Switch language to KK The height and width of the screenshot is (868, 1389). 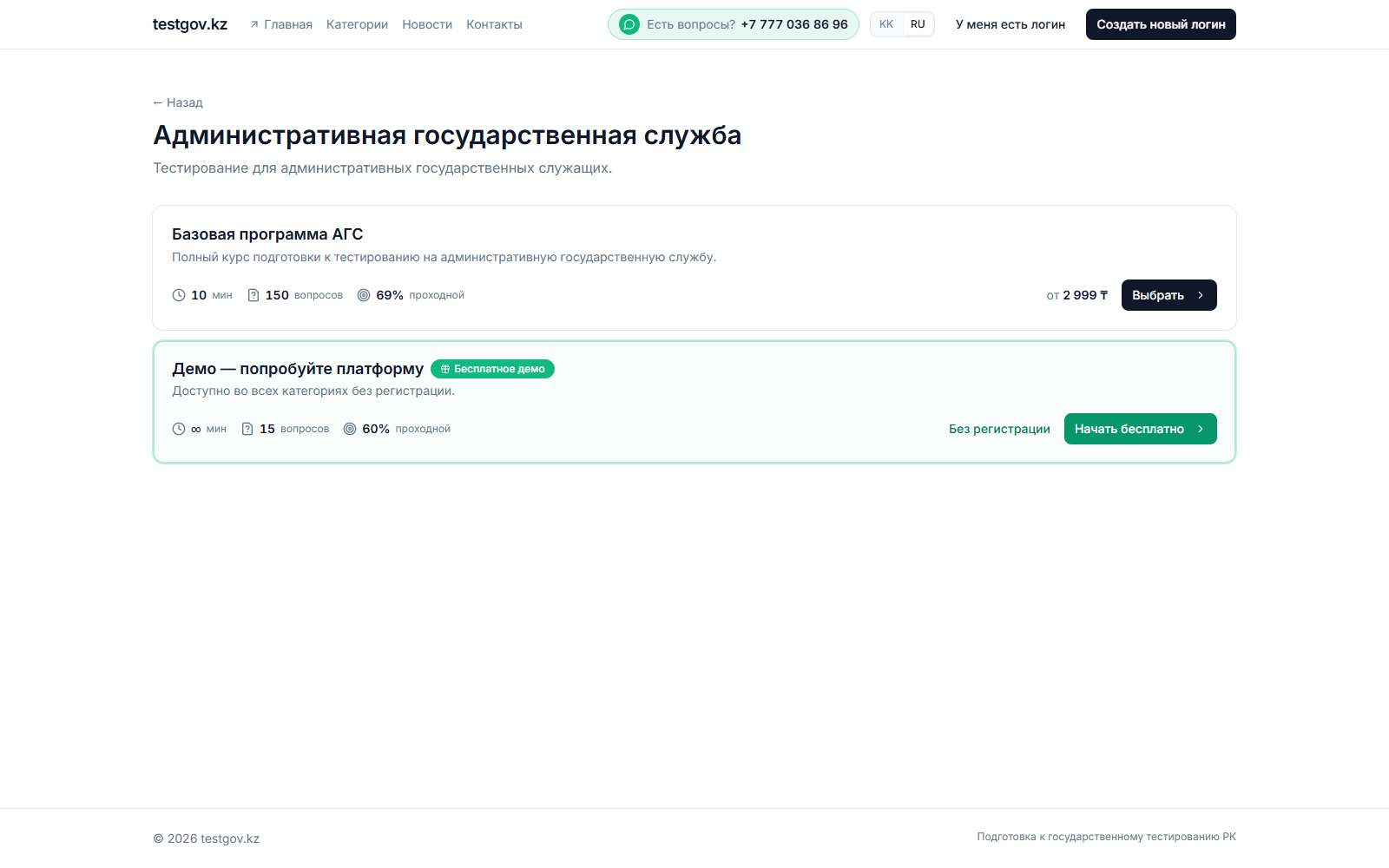886,24
